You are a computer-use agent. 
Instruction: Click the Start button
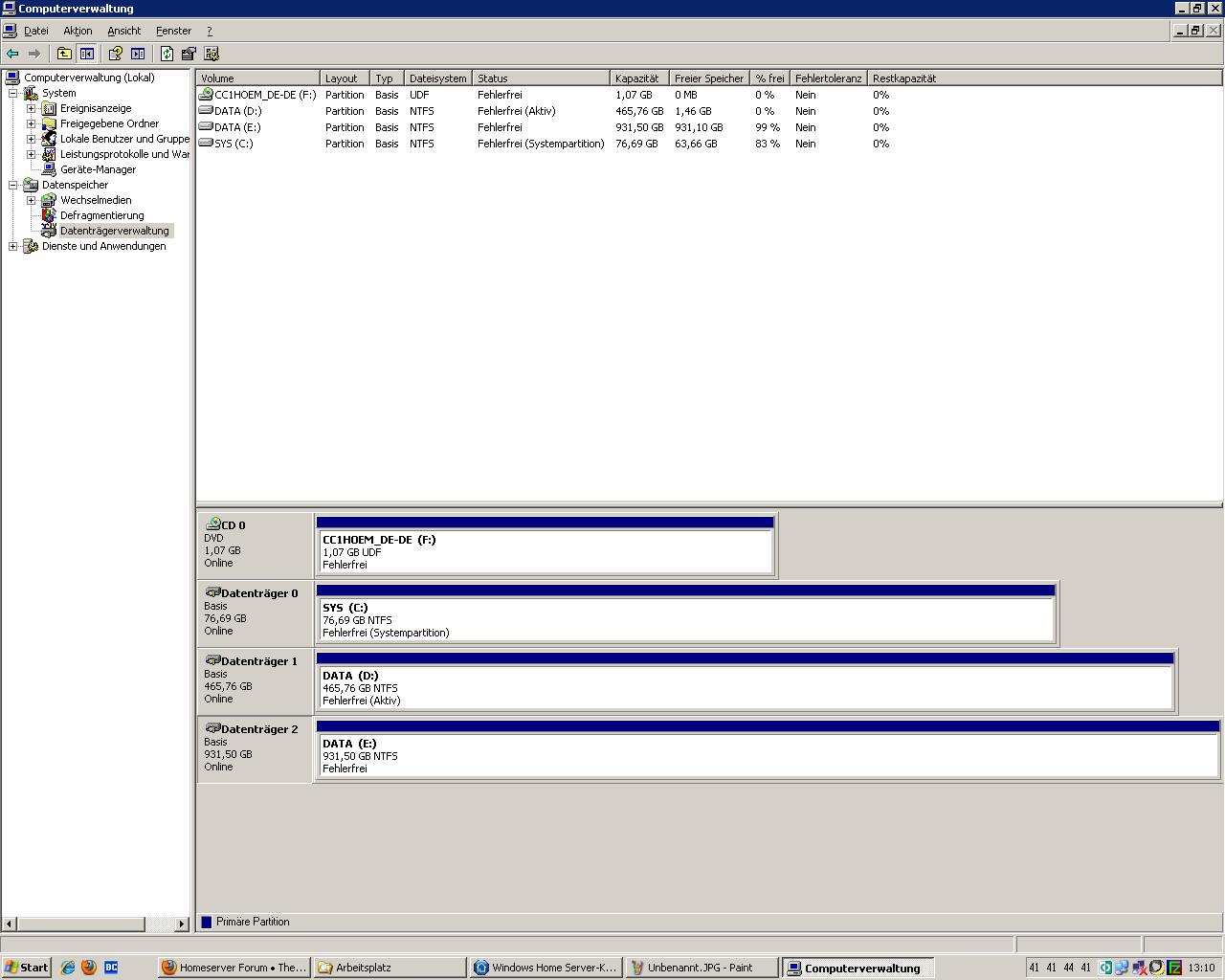pyautogui.click(x=27, y=968)
